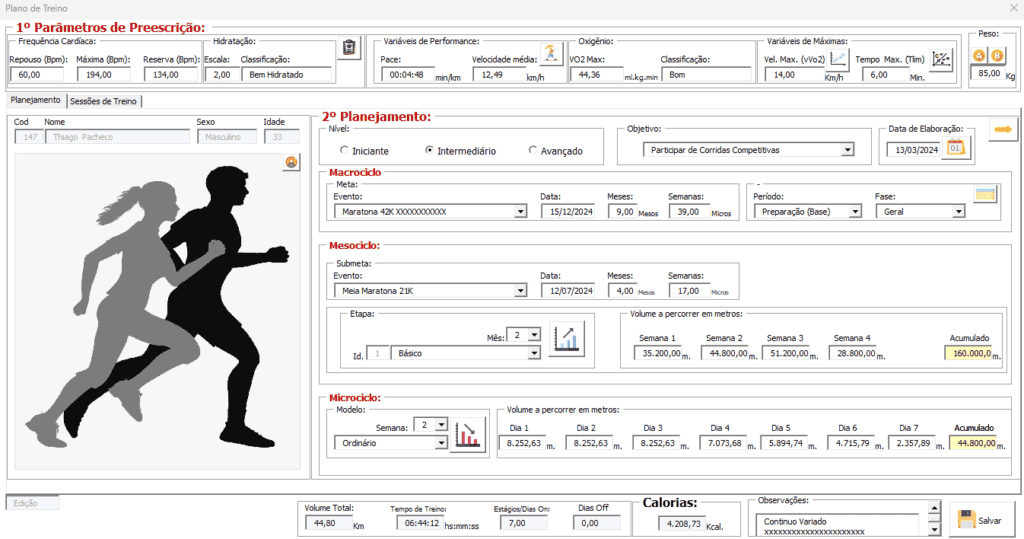Click the Pace field 00:04:48
1024x539 pixels.
click(x=408, y=74)
